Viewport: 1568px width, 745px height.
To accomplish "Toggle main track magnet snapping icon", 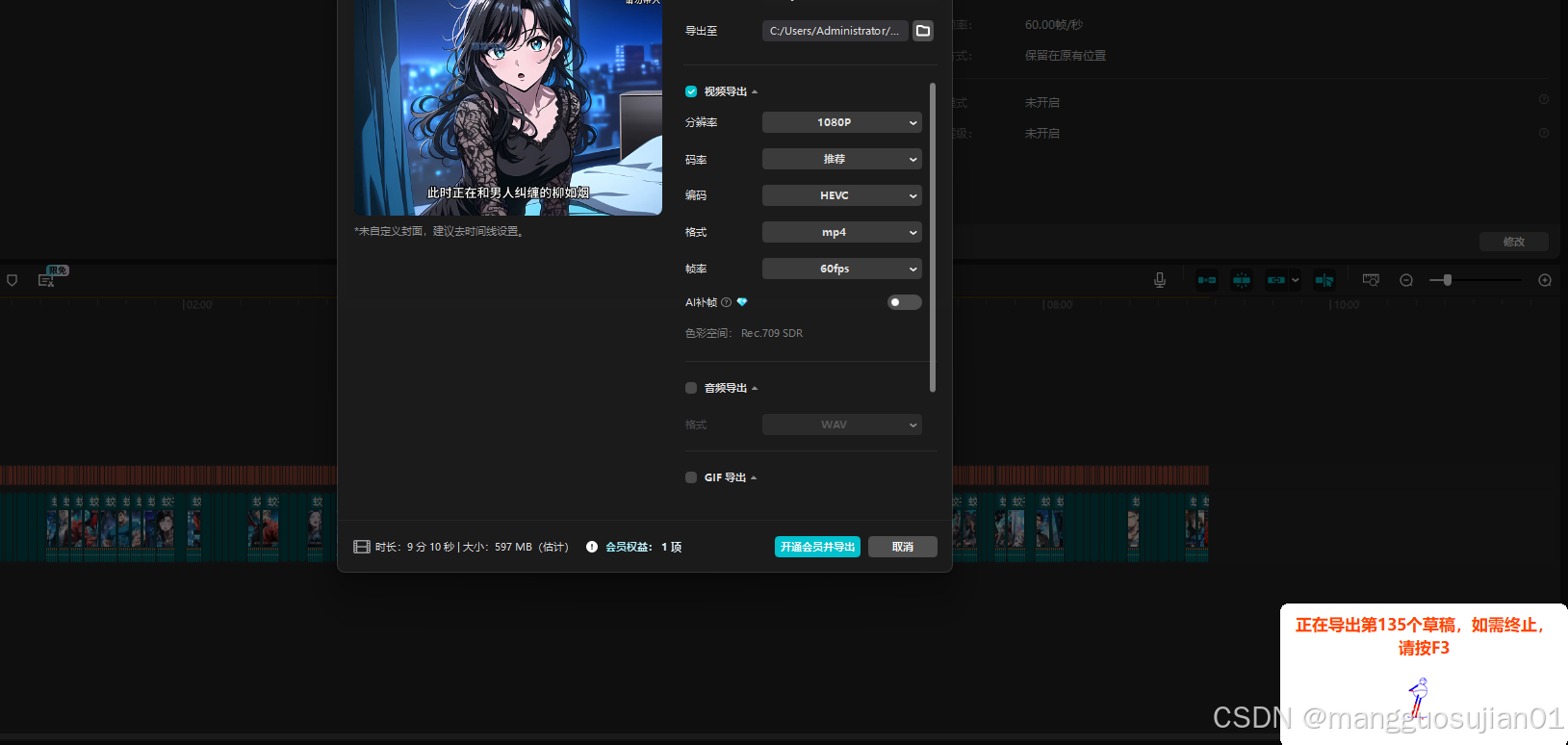I will tap(1207, 280).
